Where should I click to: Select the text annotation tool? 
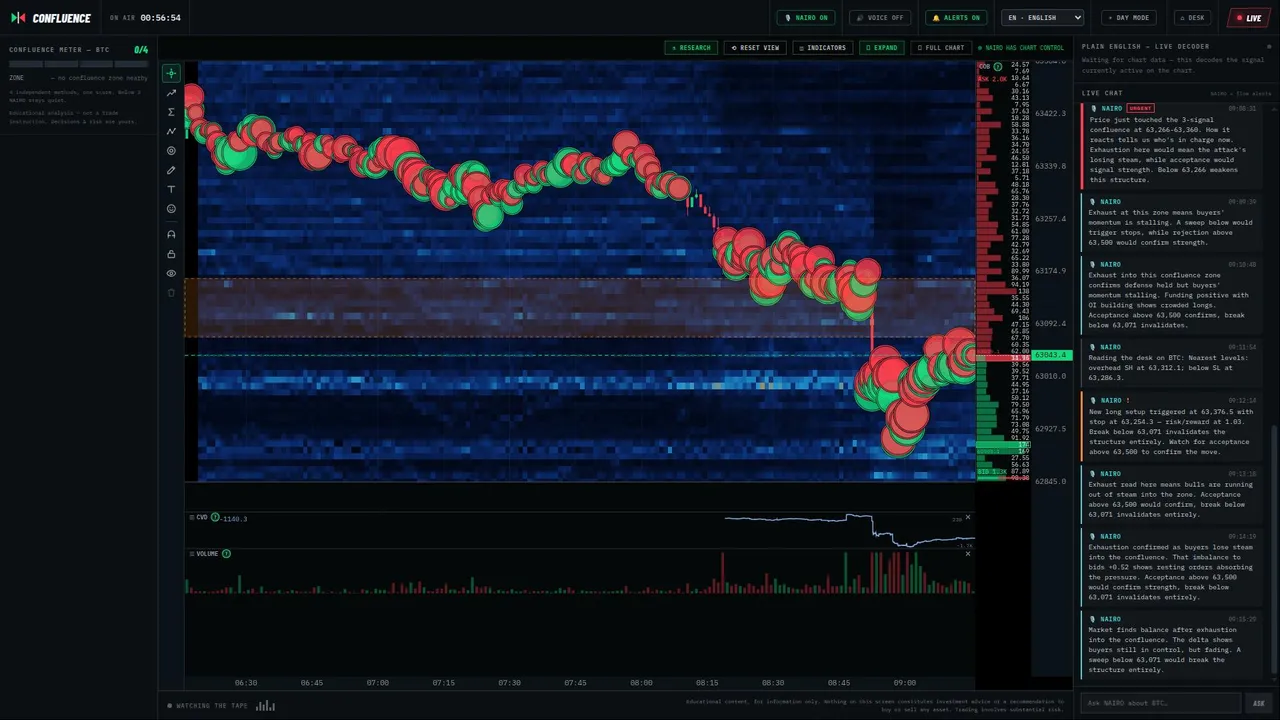click(x=171, y=190)
